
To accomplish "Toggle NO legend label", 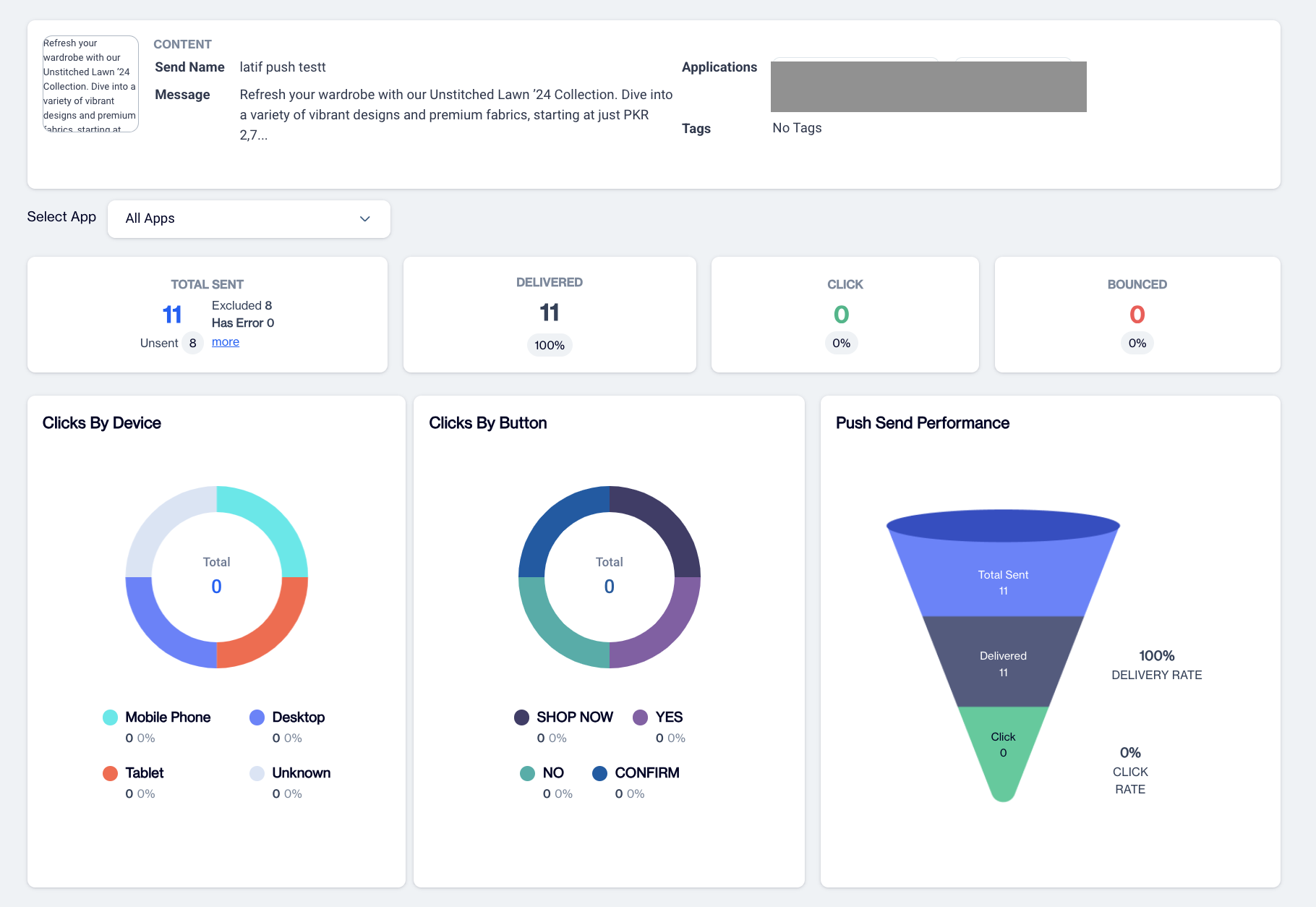I will click(553, 773).
